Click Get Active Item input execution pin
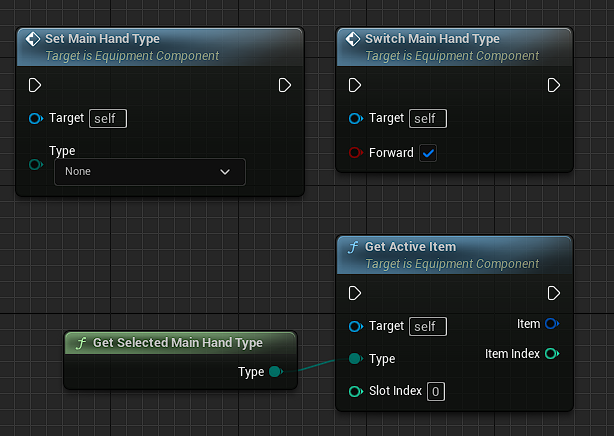This screenshot has width=614, height=436. [x=355, y=293]
